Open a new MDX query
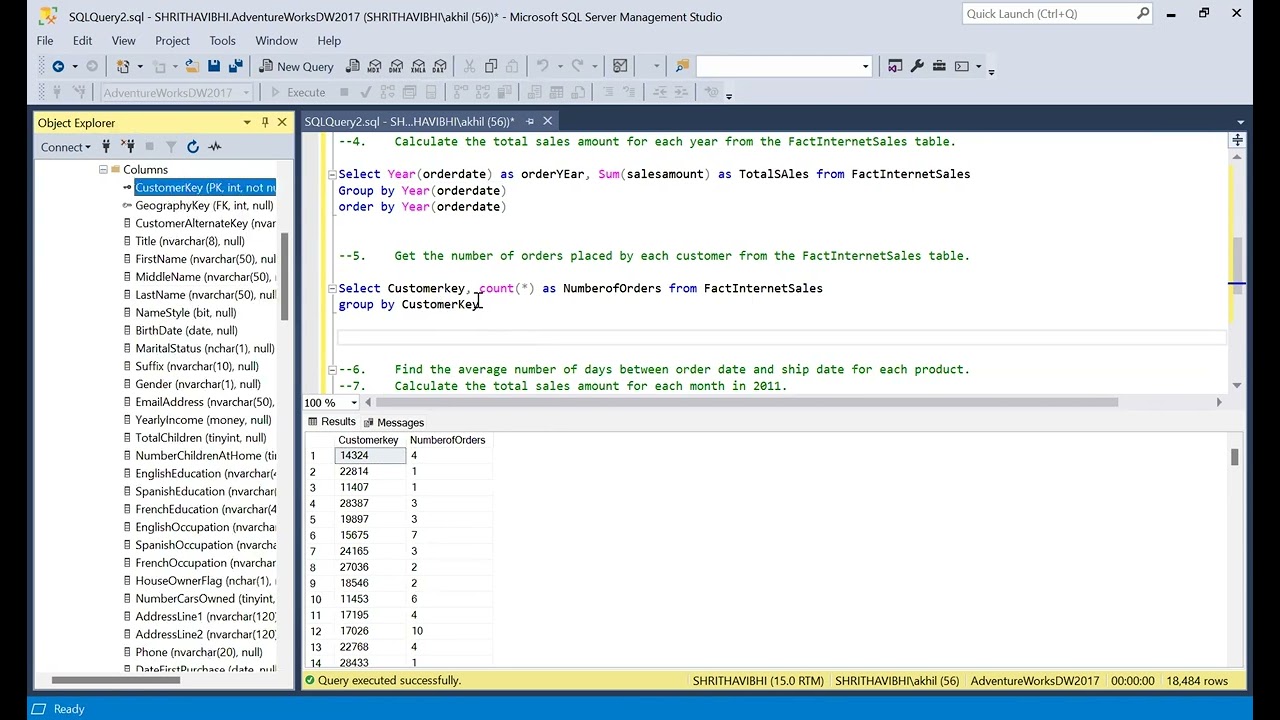1280x720 pixels. (x=374, y=66)
